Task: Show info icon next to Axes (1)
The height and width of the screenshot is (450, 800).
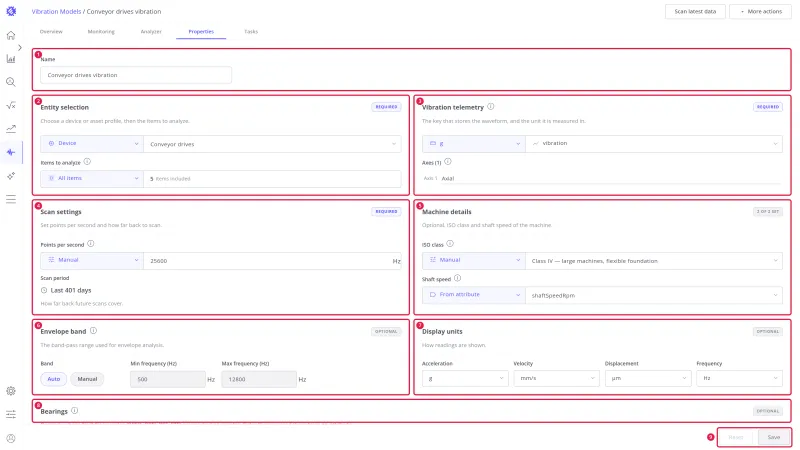Action: pos(447,162)
